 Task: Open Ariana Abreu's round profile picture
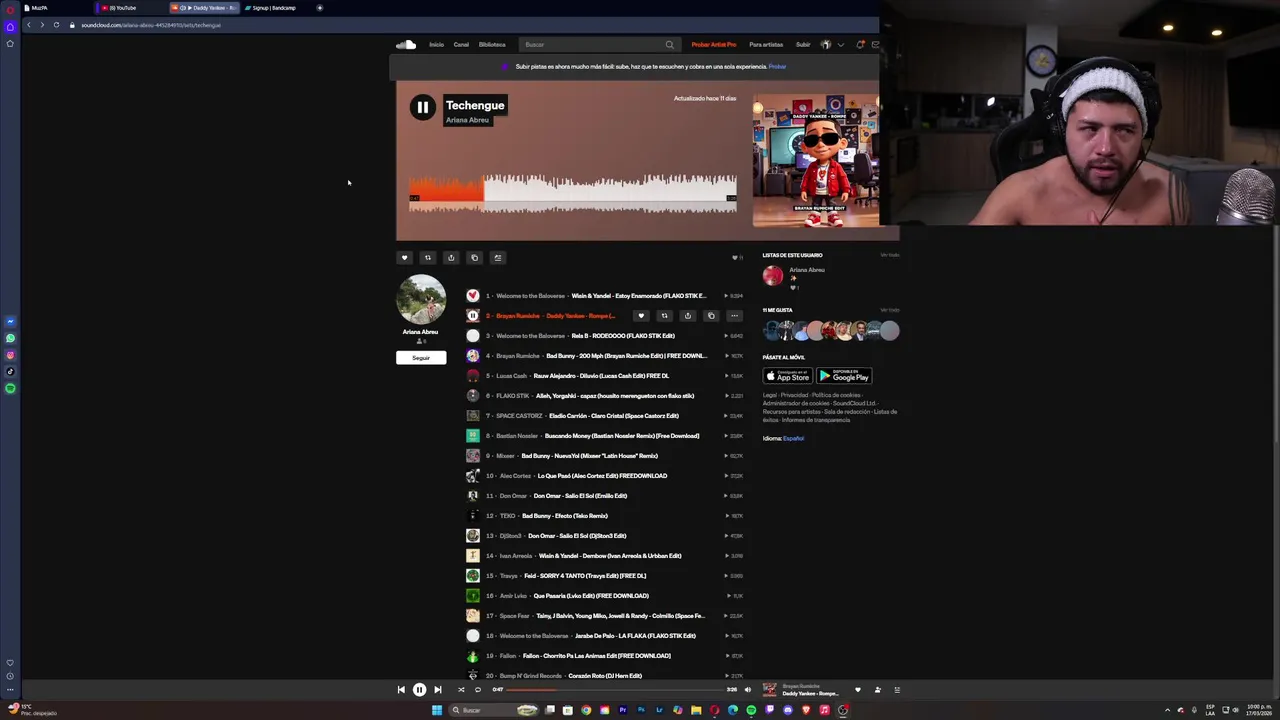click(x=421, y=298)
